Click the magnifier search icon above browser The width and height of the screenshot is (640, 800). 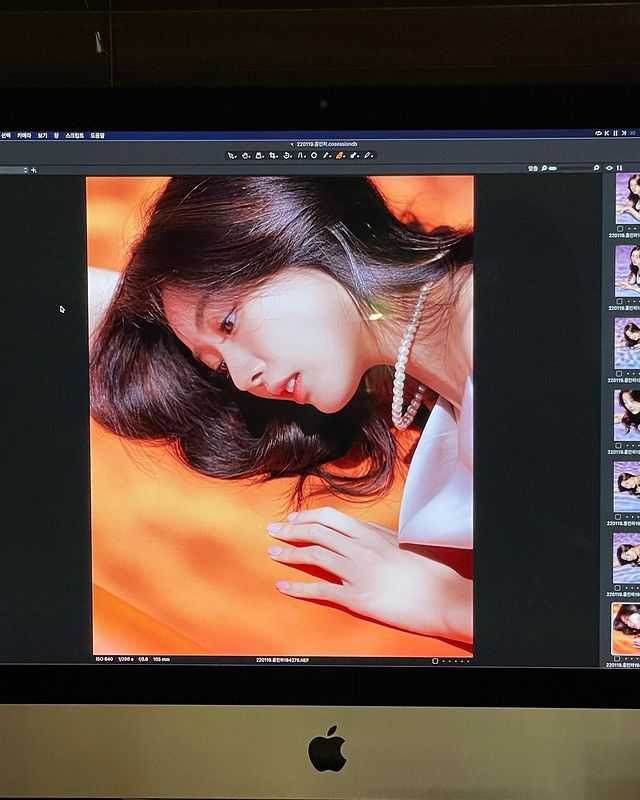[x=597, y=168]
